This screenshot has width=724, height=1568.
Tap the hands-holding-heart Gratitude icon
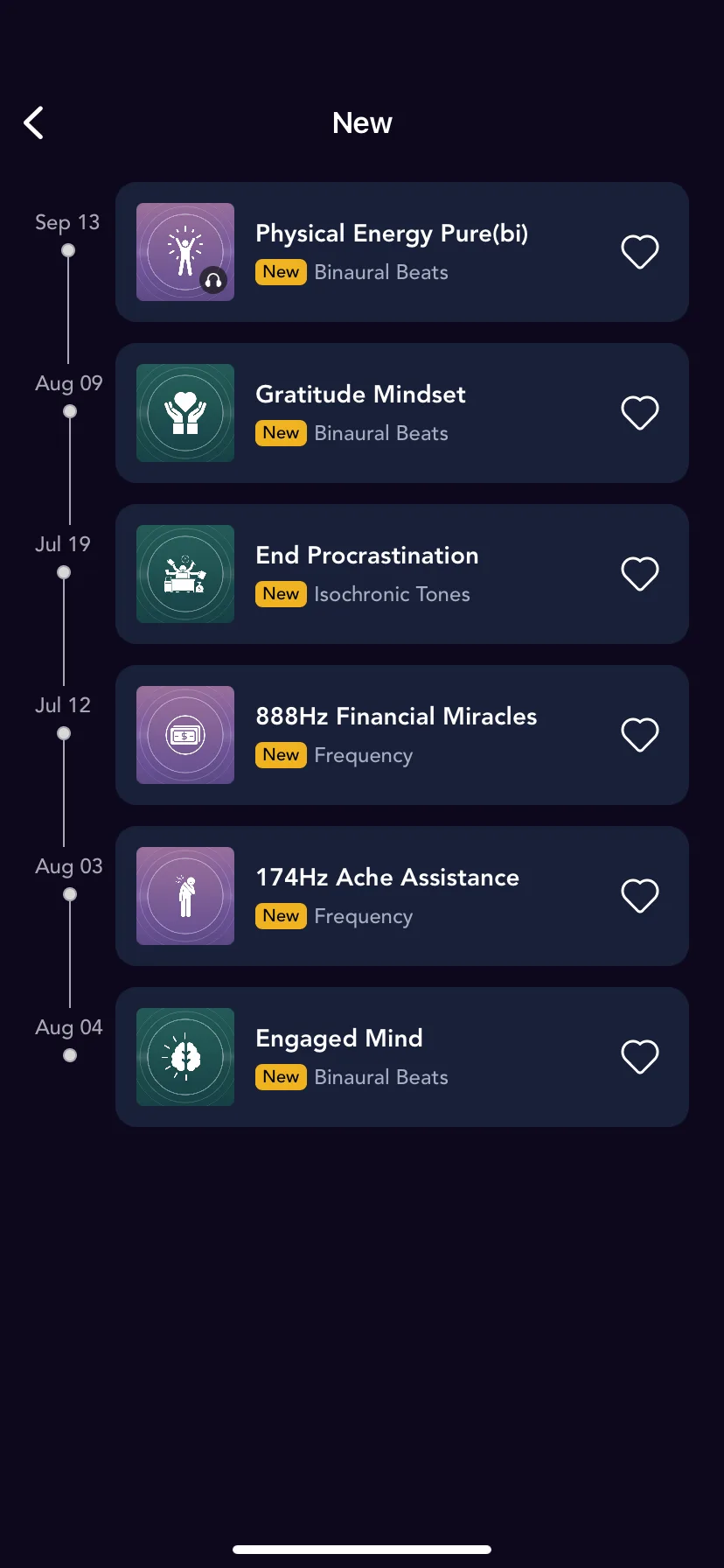point(185,413)
